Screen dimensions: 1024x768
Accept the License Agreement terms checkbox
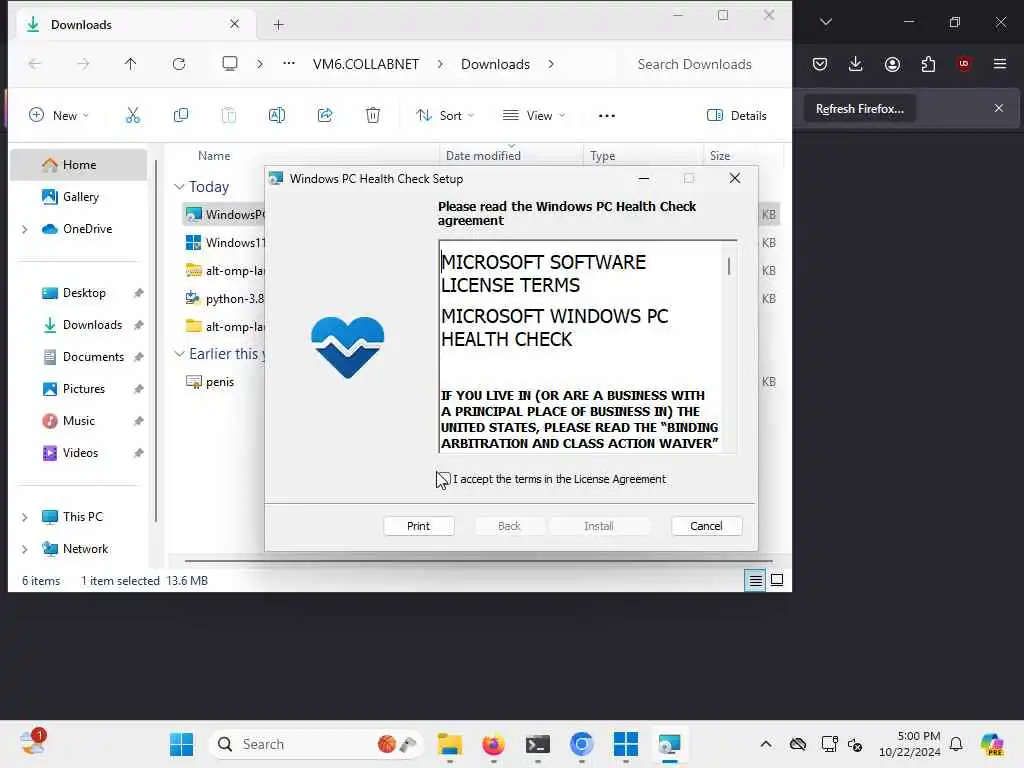pos(443,479)
